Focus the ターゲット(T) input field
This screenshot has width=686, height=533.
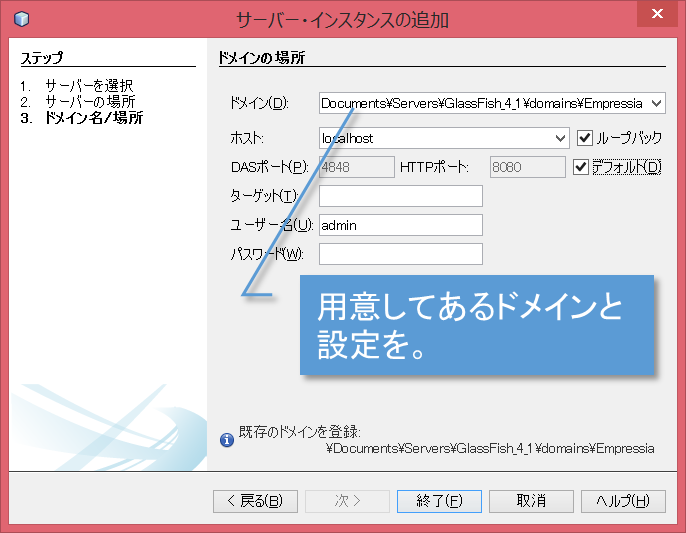401,196
